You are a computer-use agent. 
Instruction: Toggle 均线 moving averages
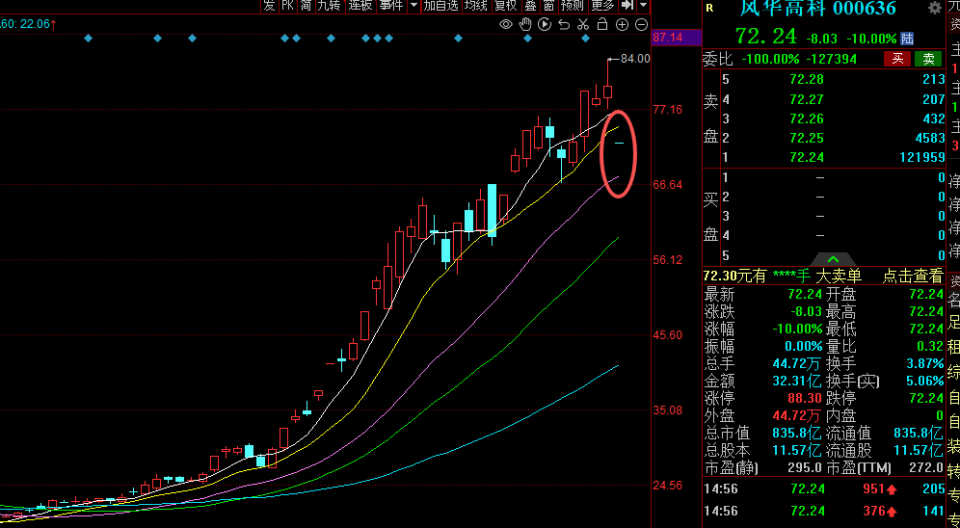click(476, 6)
